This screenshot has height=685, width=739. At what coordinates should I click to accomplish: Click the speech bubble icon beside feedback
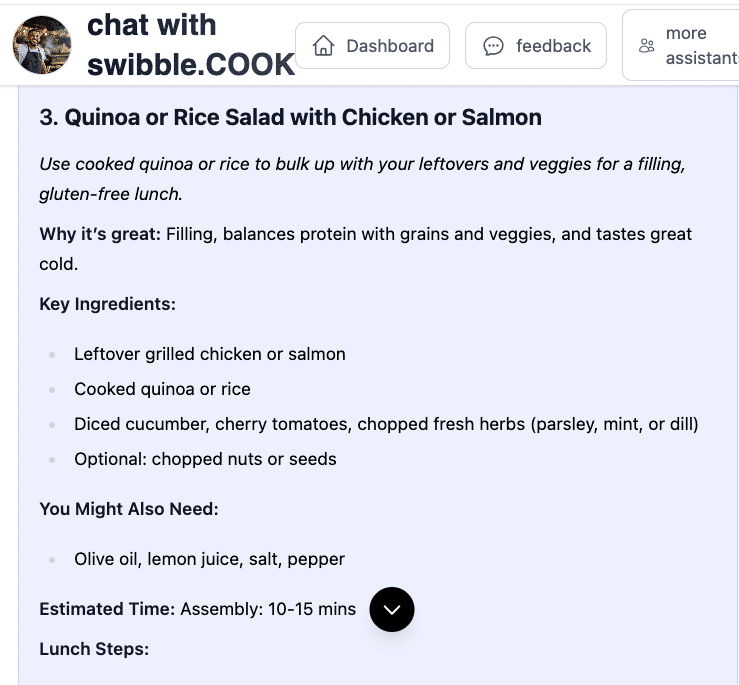point(493,46)
